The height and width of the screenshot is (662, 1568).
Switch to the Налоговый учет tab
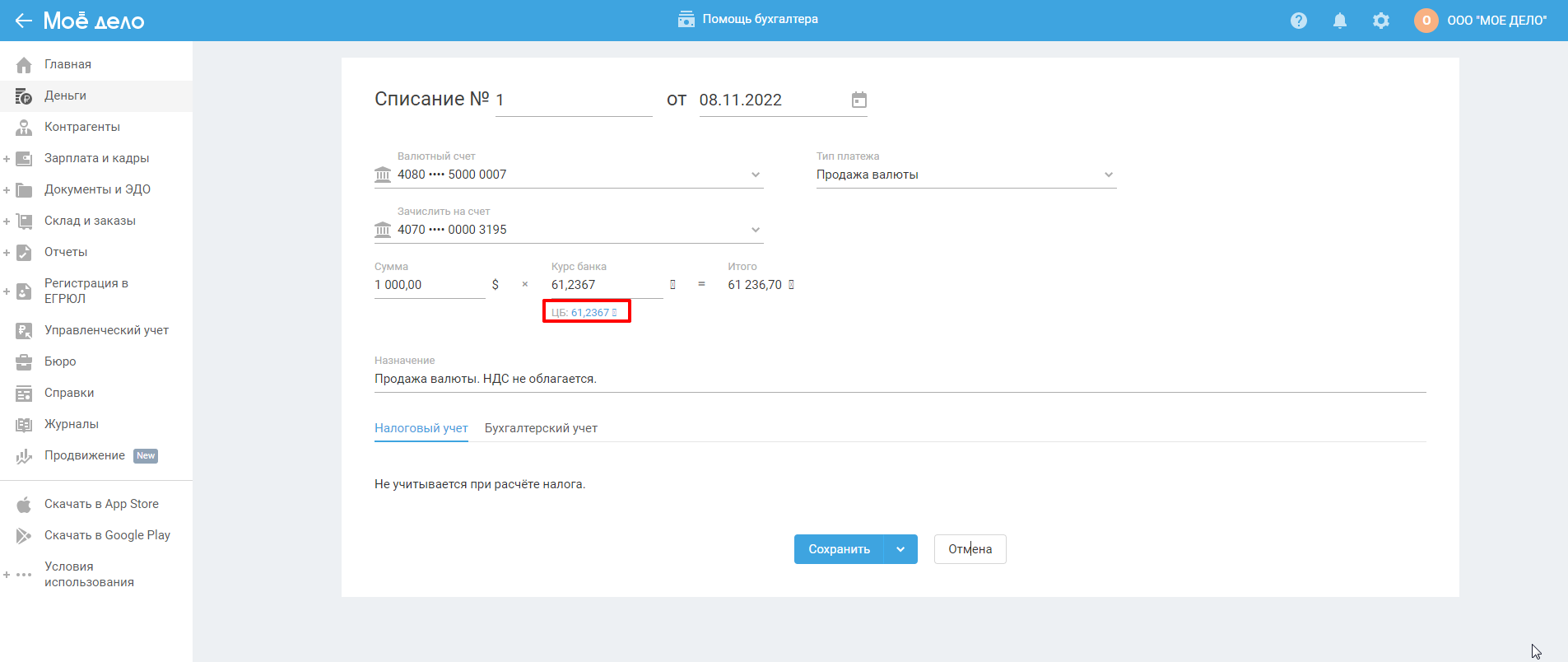(421, 428)
